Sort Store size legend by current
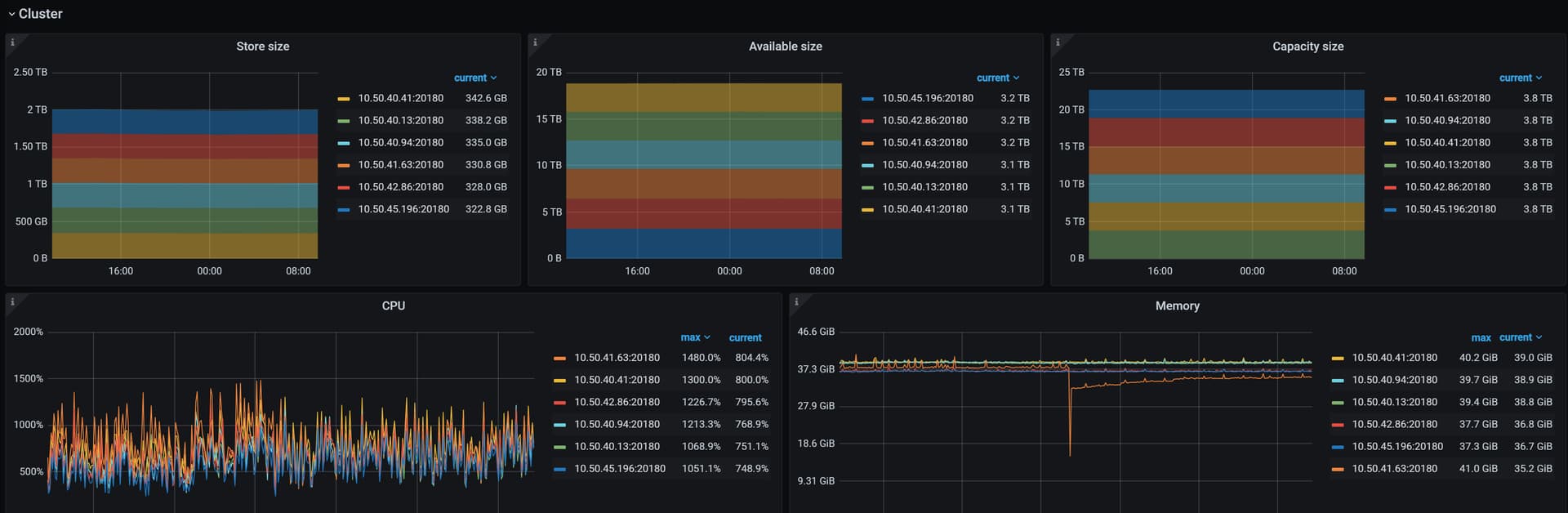The height and width of the screenshot is (513, 1568). click(x=474, y=78)
